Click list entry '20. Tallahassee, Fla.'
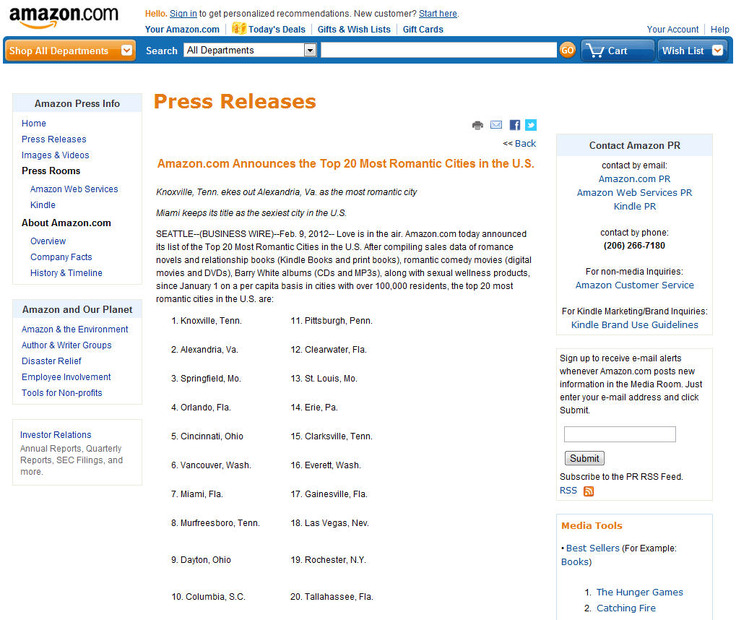 coord(331,597)
